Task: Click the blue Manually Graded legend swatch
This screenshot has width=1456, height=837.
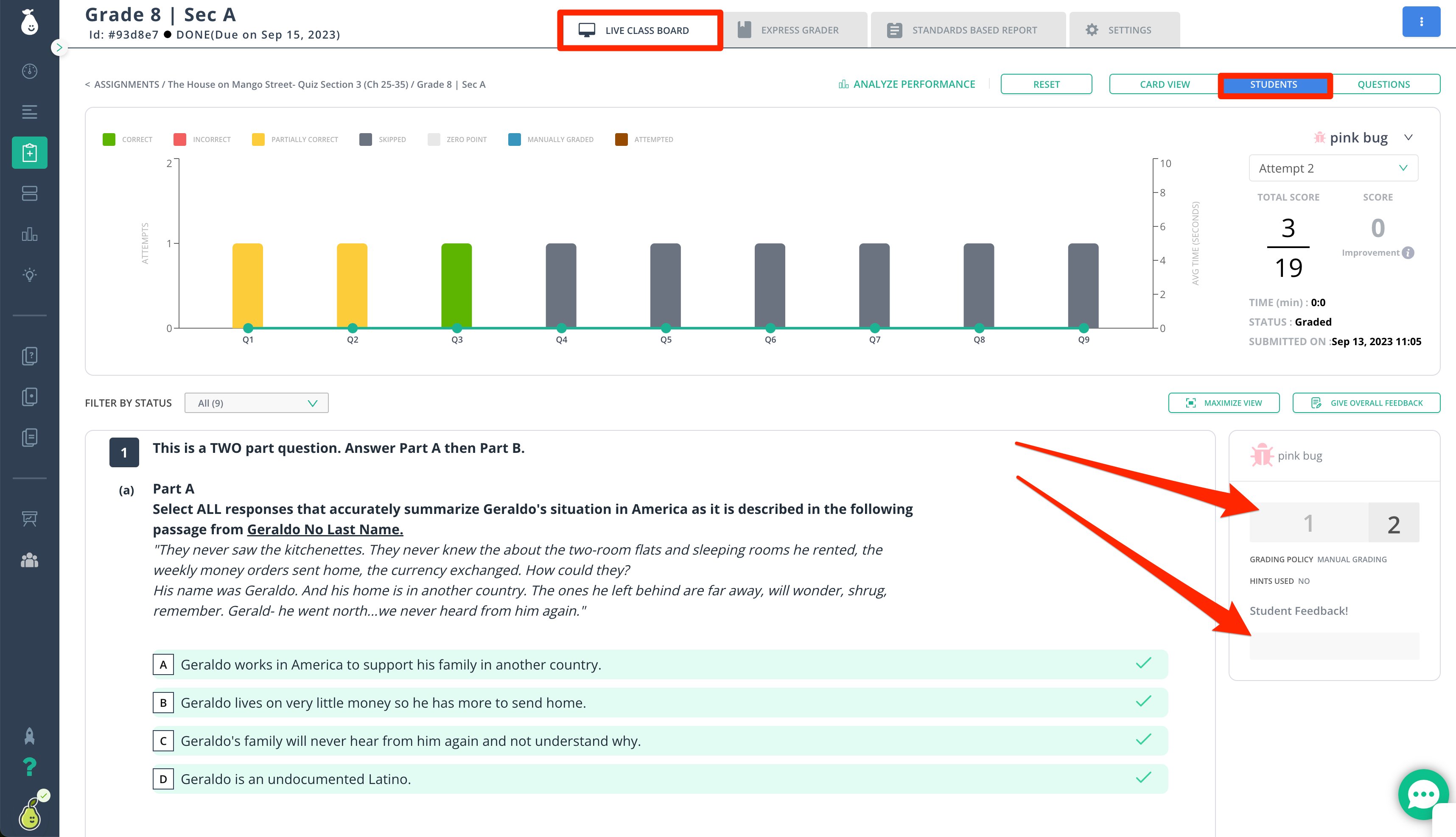Action: [514, 139]
